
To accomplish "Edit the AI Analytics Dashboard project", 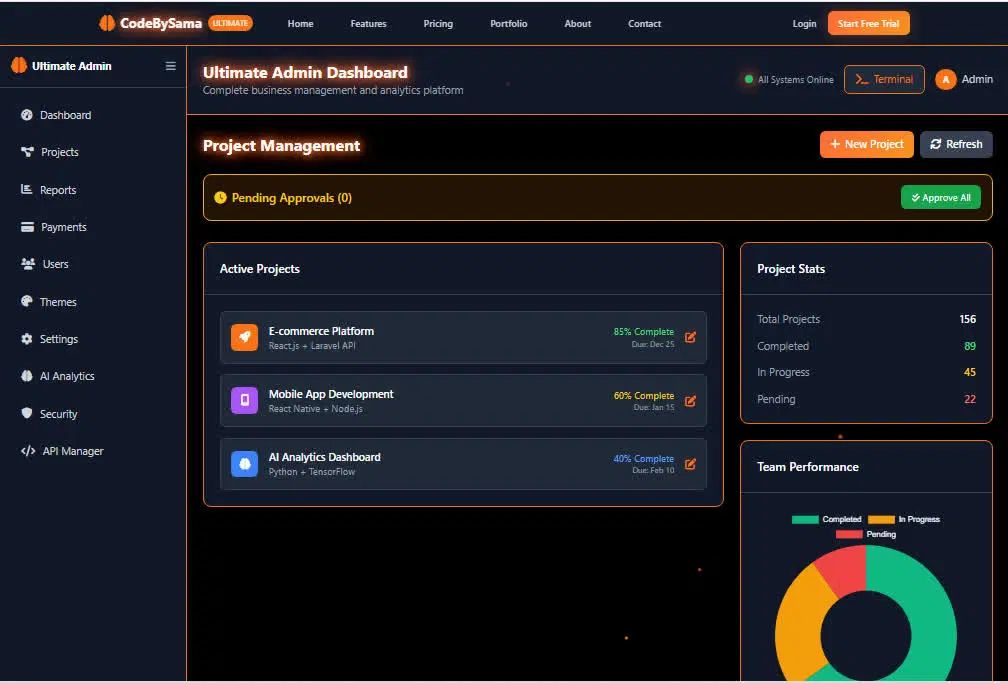I will (x=690, y=464).
